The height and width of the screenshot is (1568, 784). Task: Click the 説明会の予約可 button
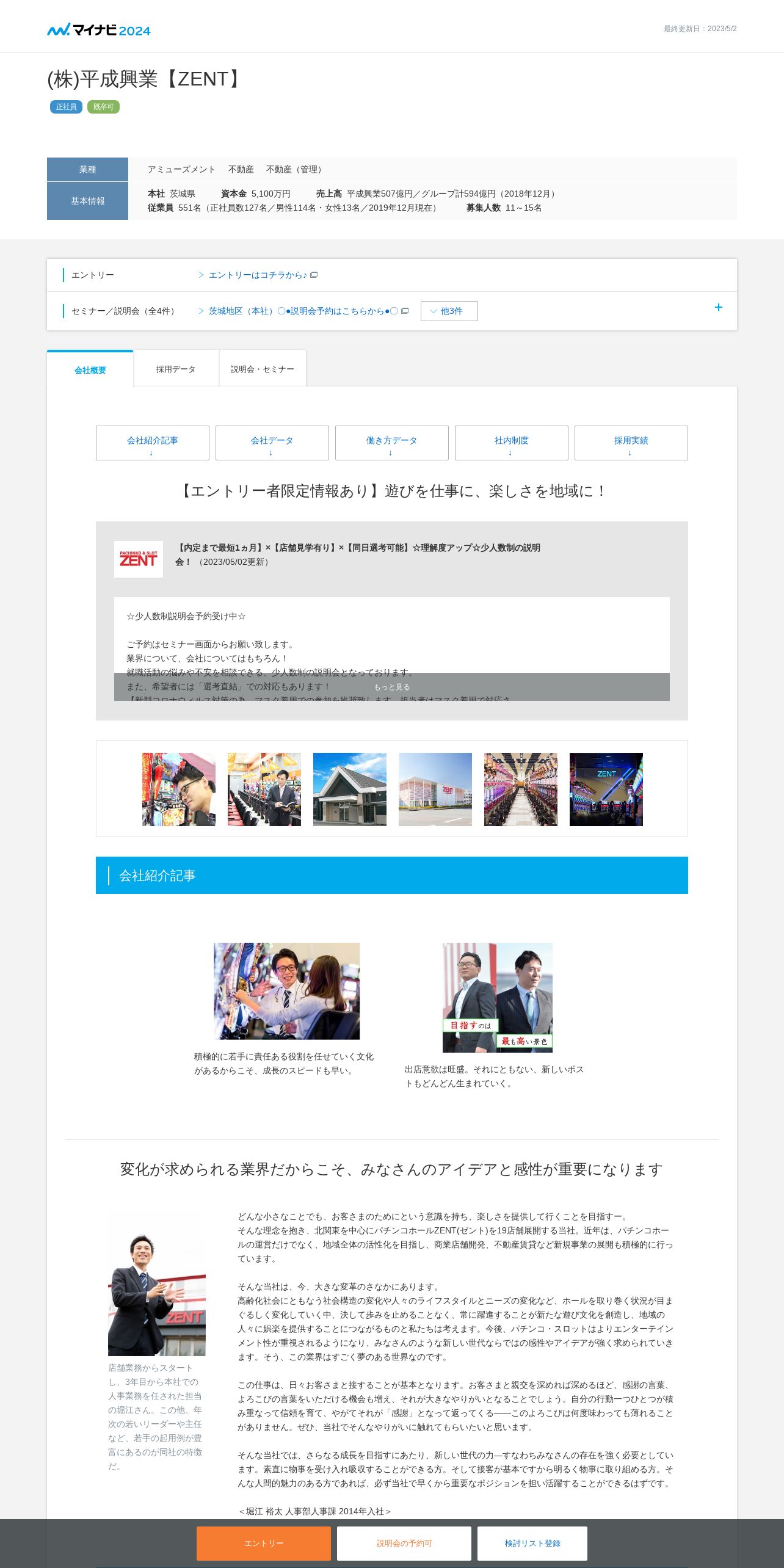[404, 1544]
